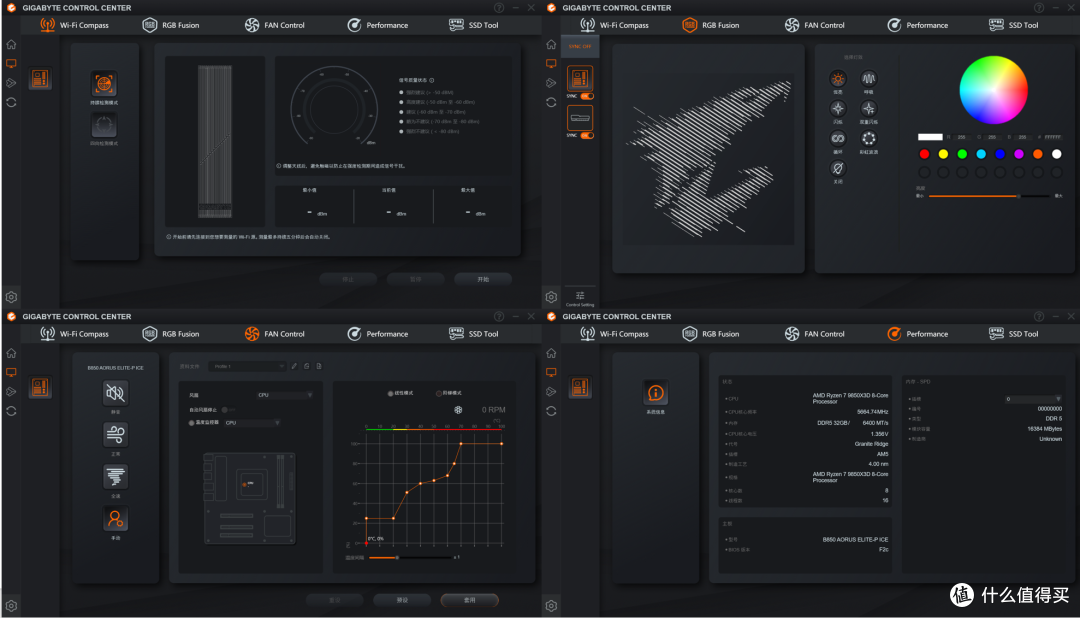This screenshot has width=1080, height=618.
Task: Toggle auto fan stop switch in FAN Control window
Action: click(x=227, y=410)
